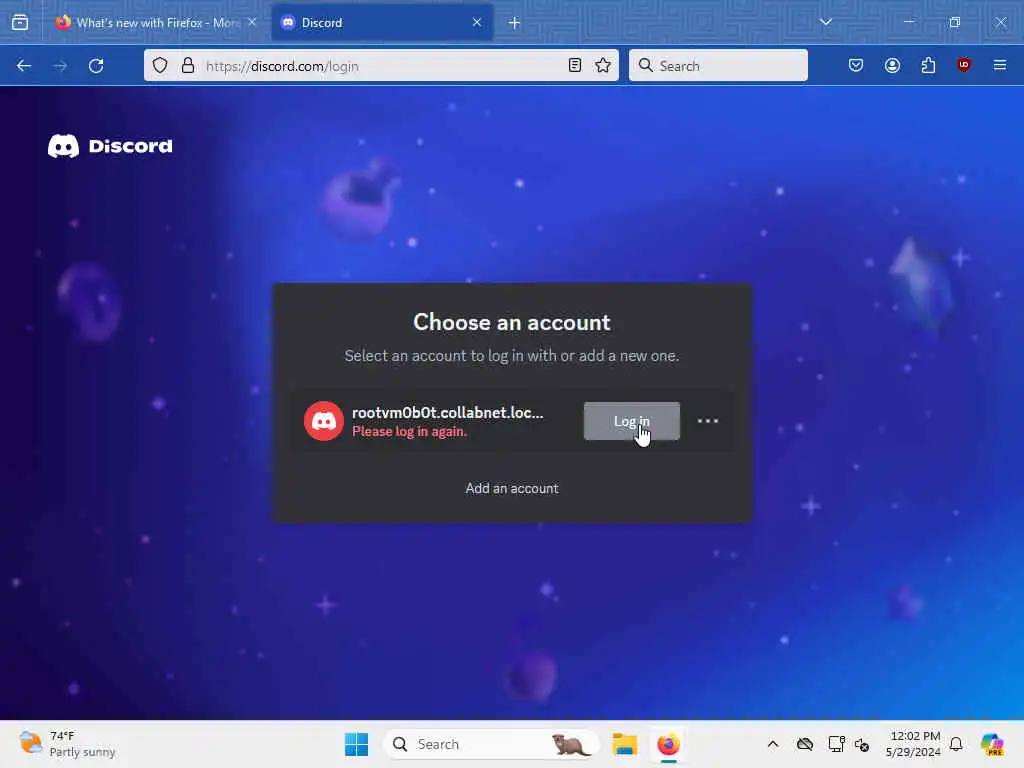Click the 'Please log in again.' message
Viewport: 1024px width, 768px height.
[x=409, y=432]
